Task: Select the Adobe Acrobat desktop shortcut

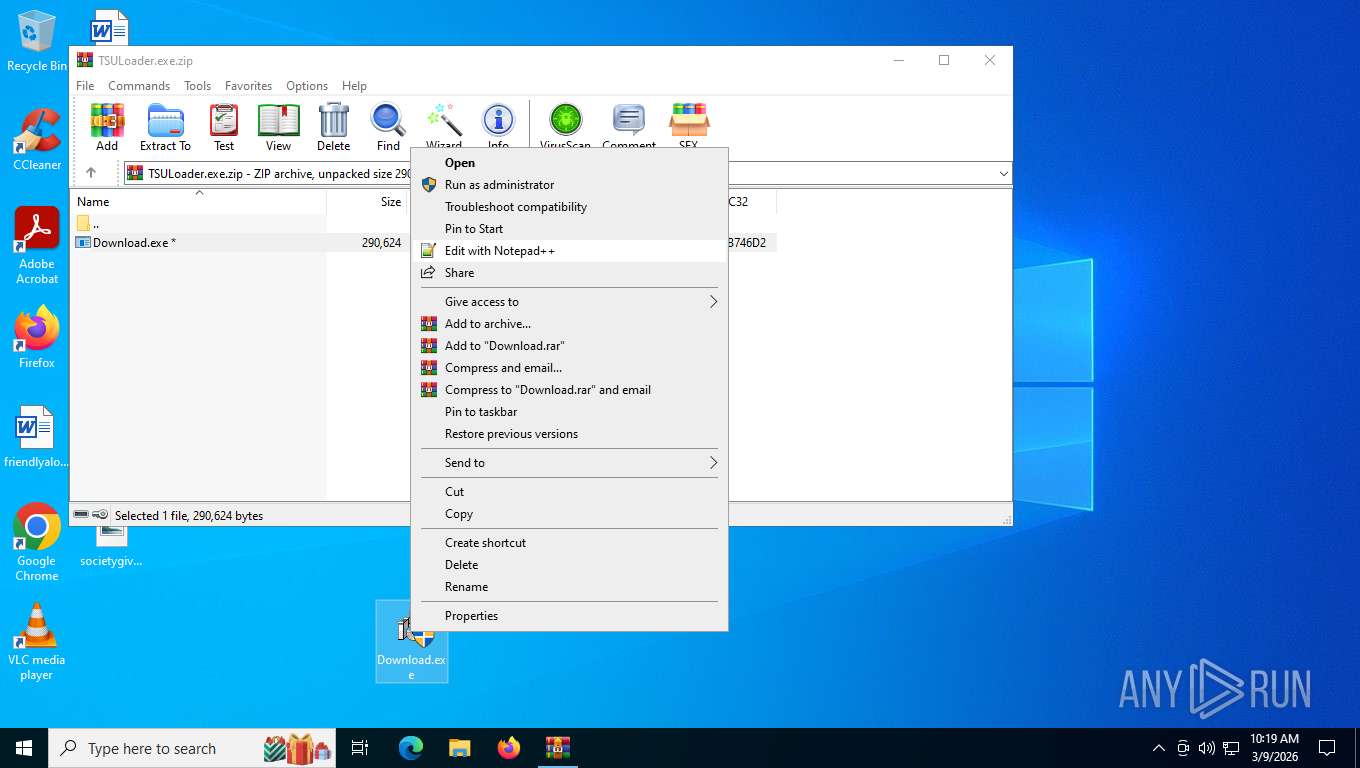Action: click(37, 245)
